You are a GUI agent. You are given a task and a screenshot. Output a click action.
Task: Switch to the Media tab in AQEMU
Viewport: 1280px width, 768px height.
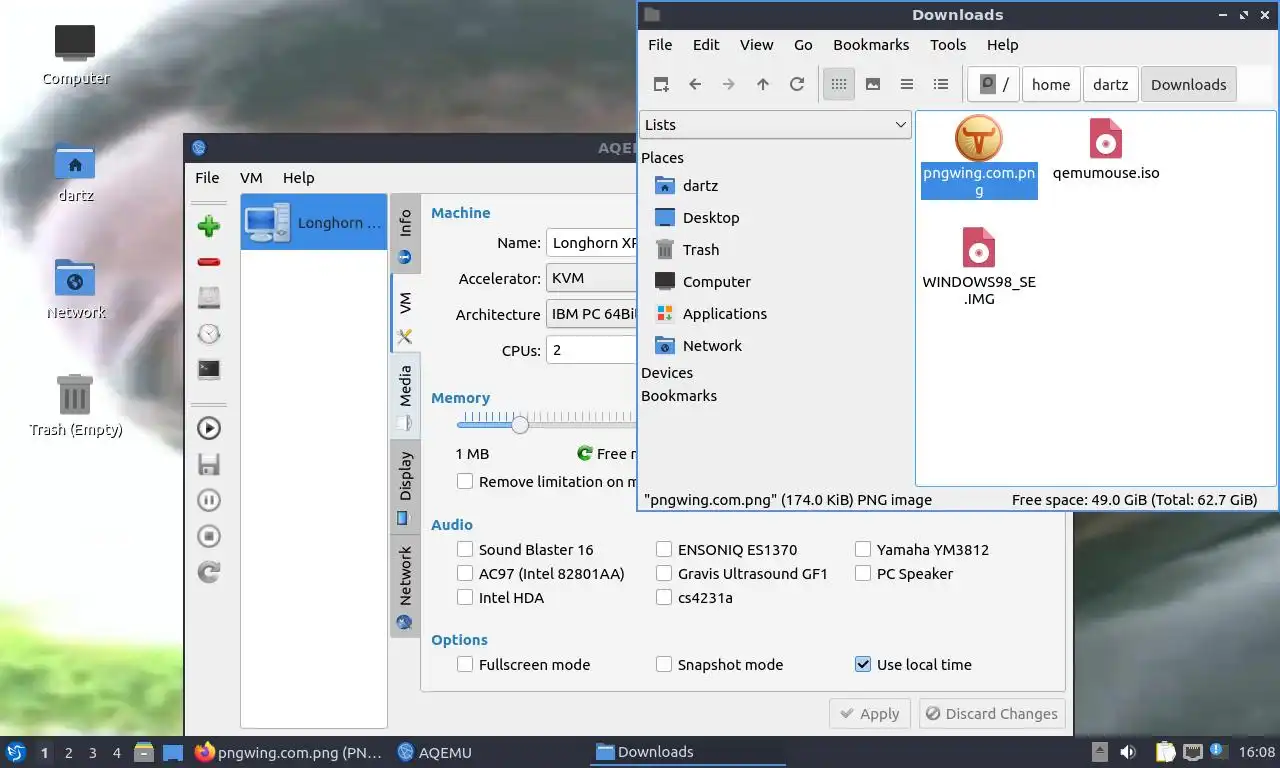click(x=405, y=396)
